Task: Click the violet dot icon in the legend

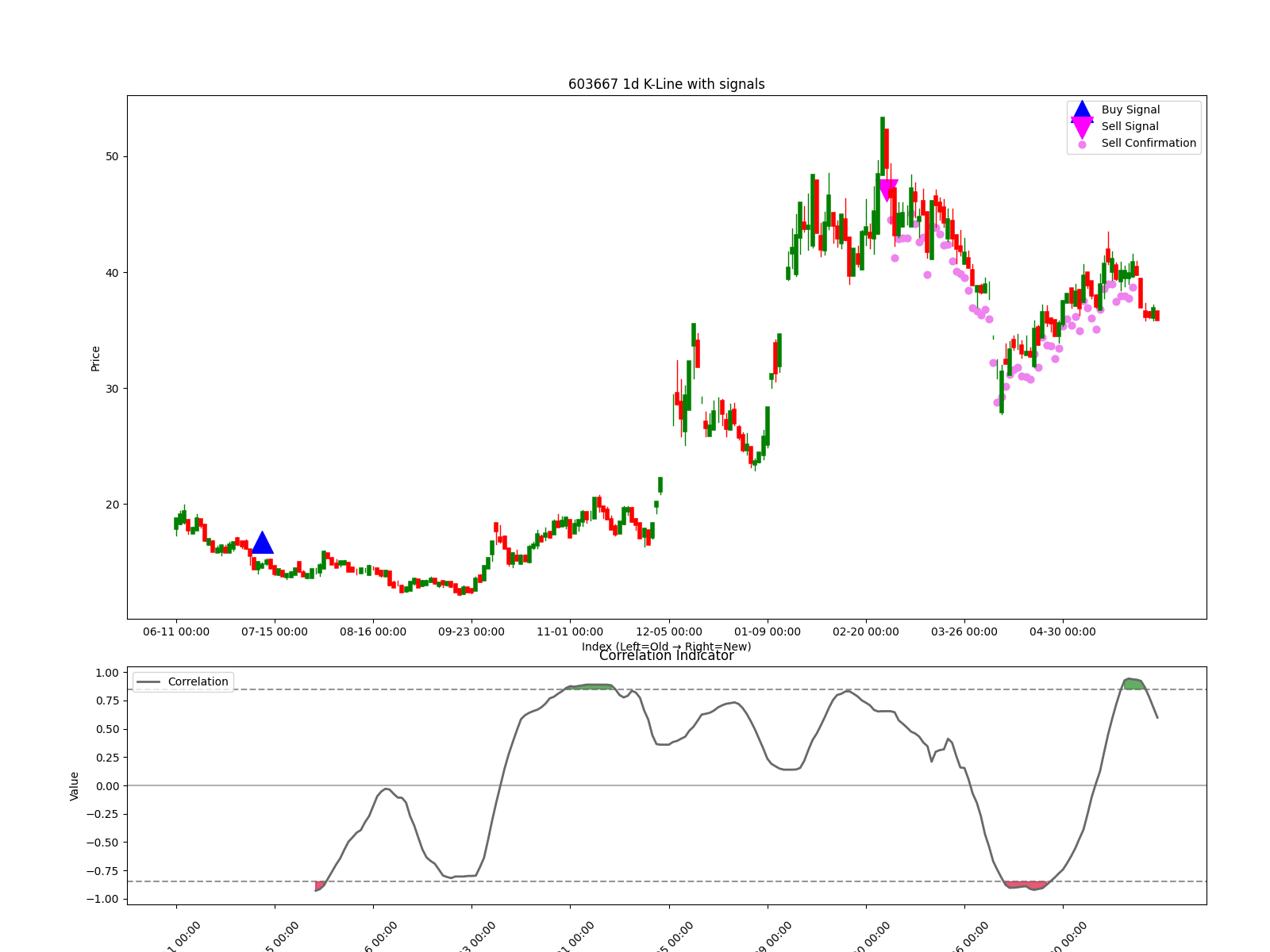Action: click(x=1082, y=144)
